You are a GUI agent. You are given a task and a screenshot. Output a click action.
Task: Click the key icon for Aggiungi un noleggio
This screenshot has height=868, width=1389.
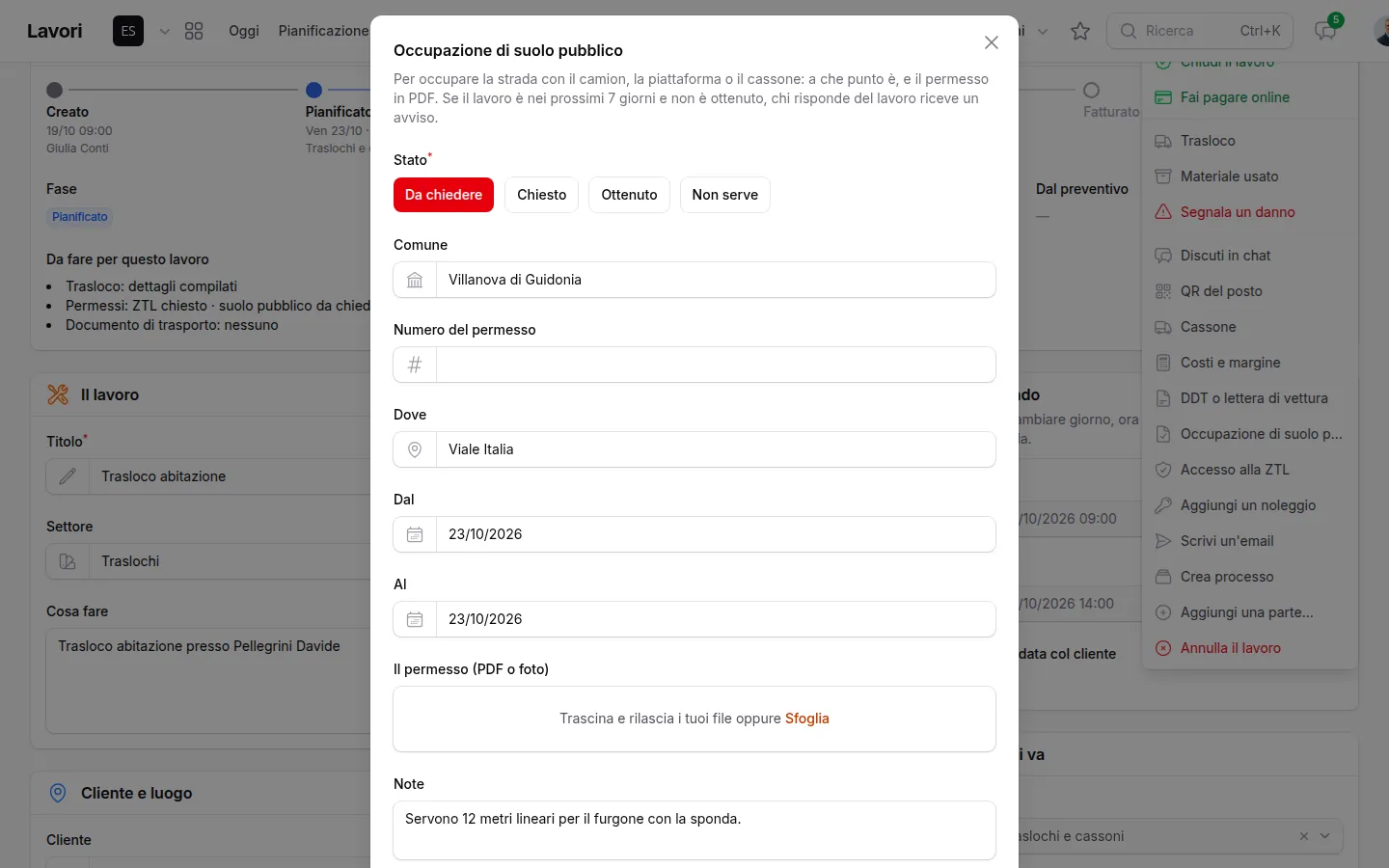(x=1163, y=505)
